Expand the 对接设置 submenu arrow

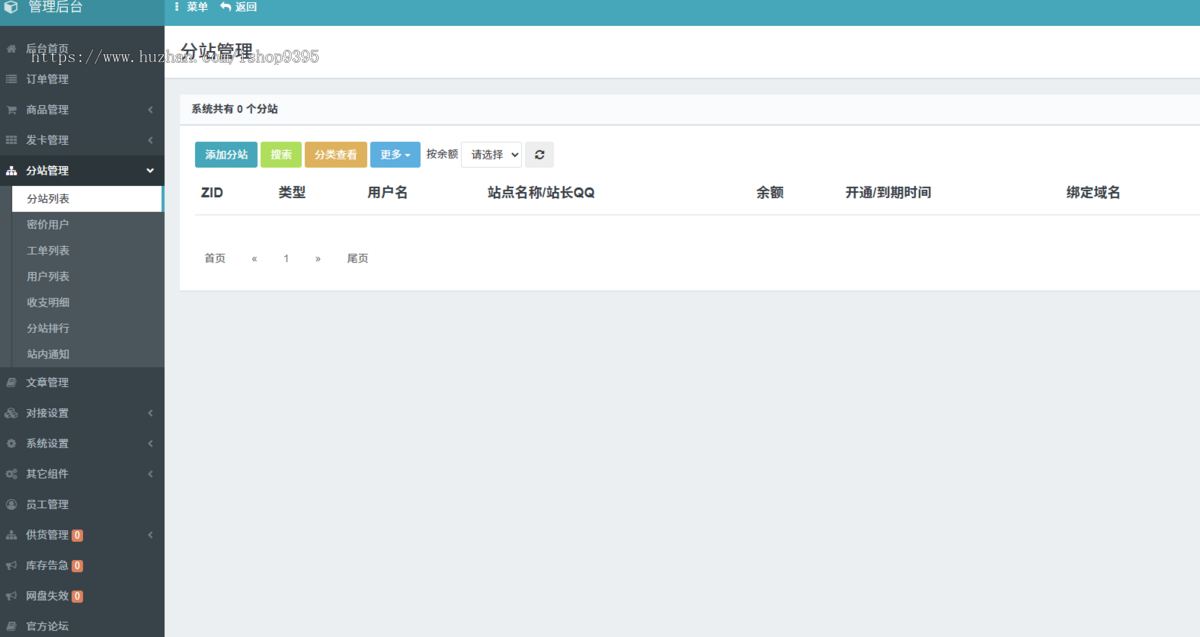pos(150,413)
